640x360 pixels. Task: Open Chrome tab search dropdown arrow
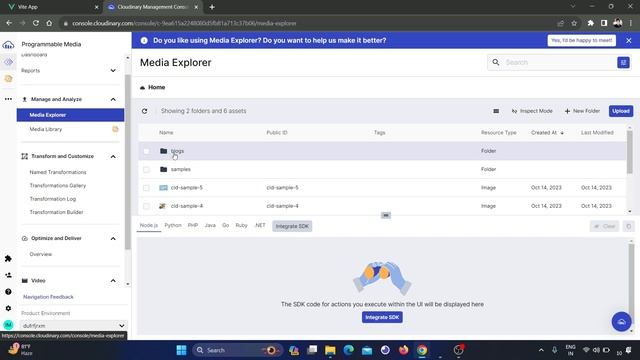(x=573, y=7)
